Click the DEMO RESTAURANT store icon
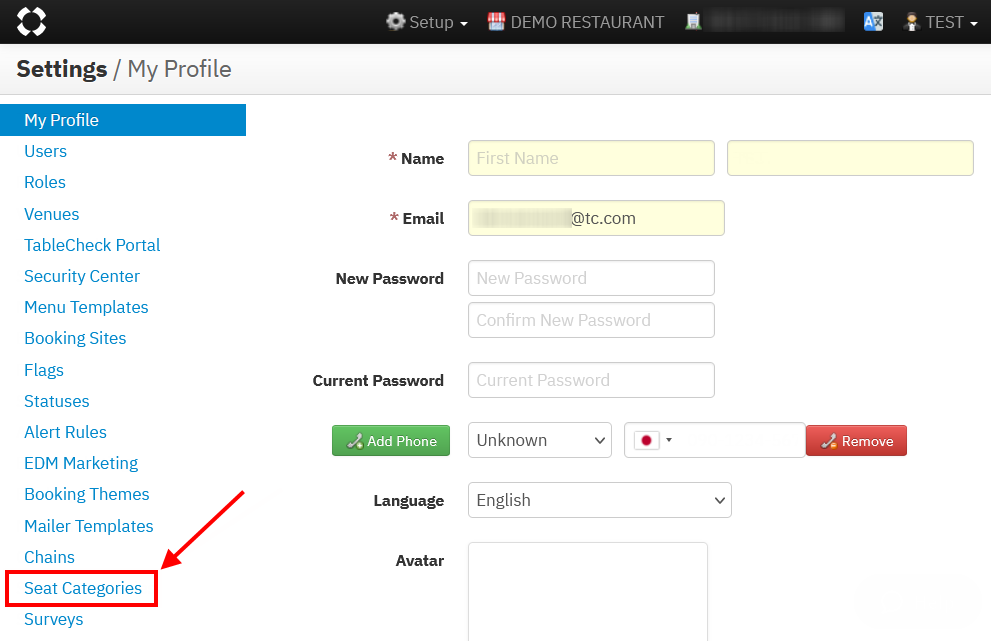This screenshot has height=641, width=991. (x=497, y=22)
